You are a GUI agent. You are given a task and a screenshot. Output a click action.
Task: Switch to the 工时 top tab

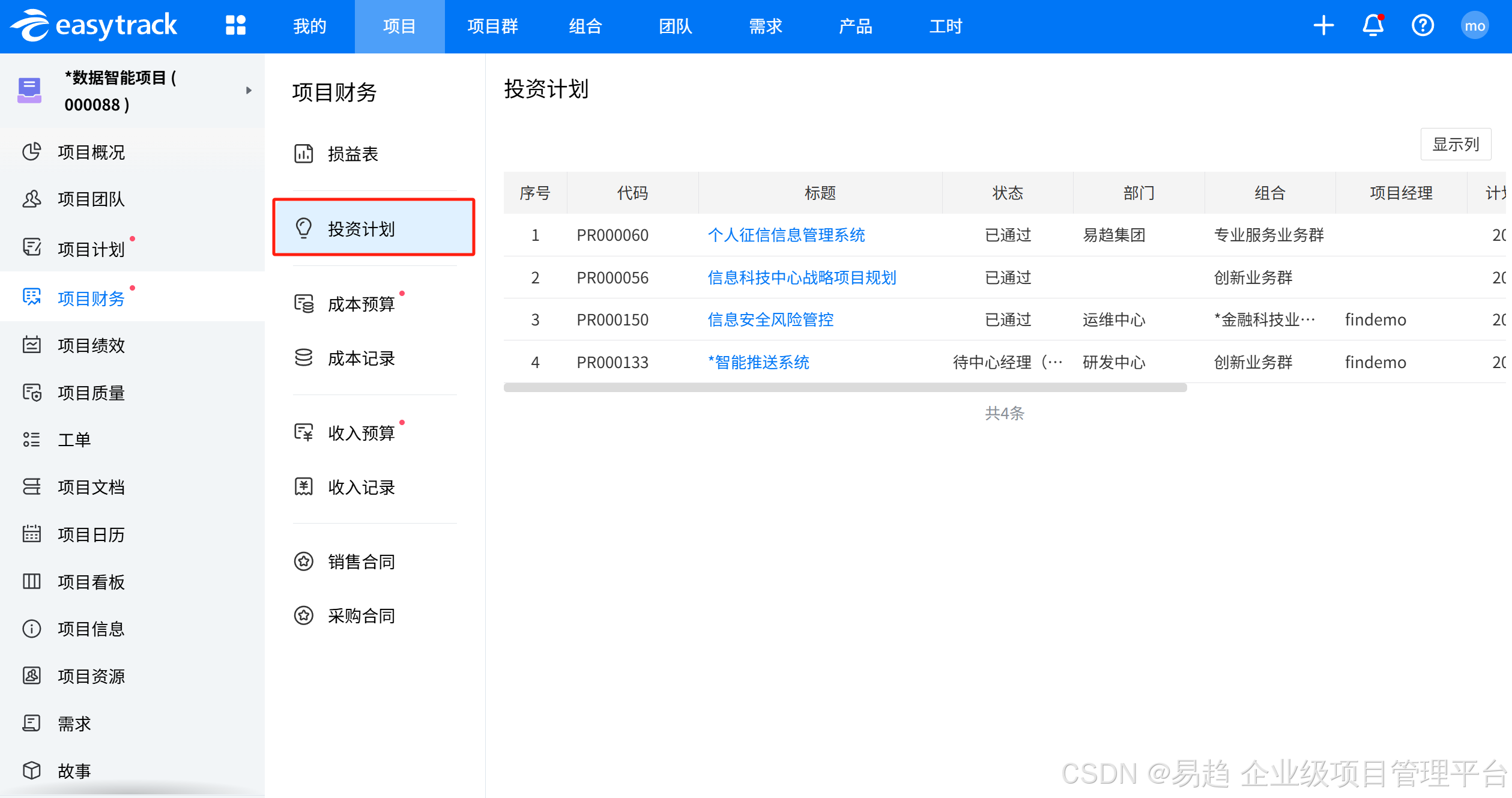(945, 26)
